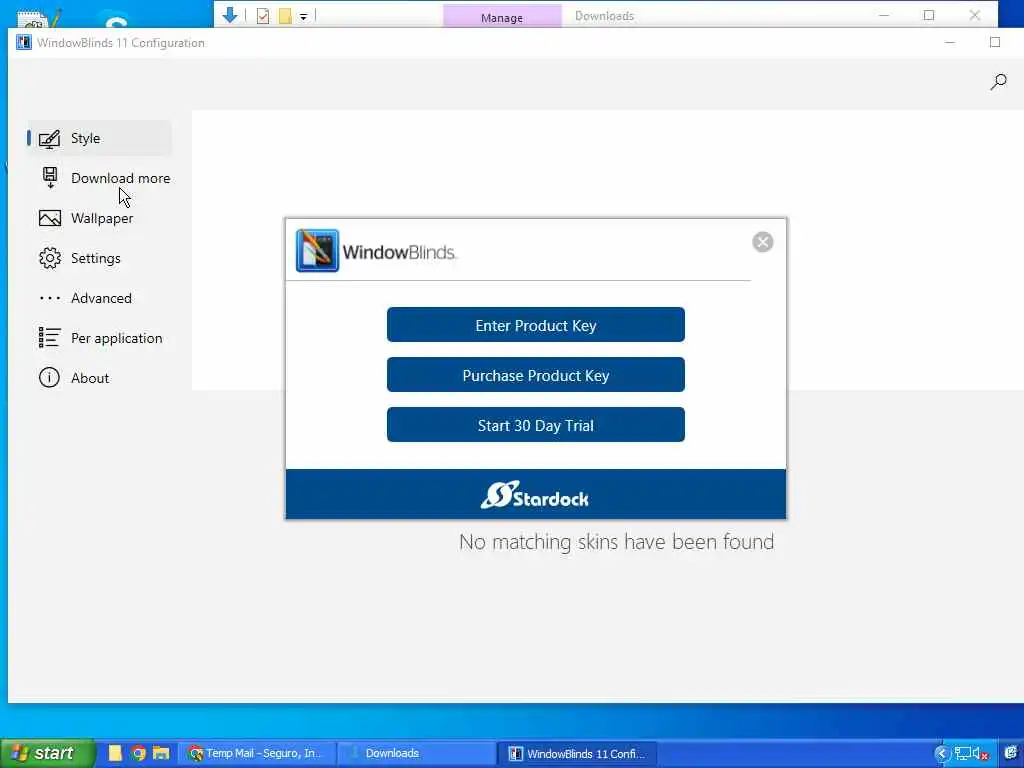Click the Per application list icon

(x=50, y=338)
